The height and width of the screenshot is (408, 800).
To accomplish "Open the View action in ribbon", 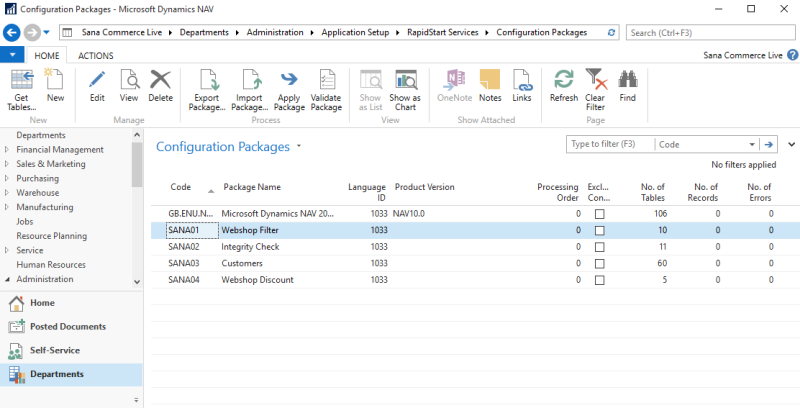I will tap(129, 86).
